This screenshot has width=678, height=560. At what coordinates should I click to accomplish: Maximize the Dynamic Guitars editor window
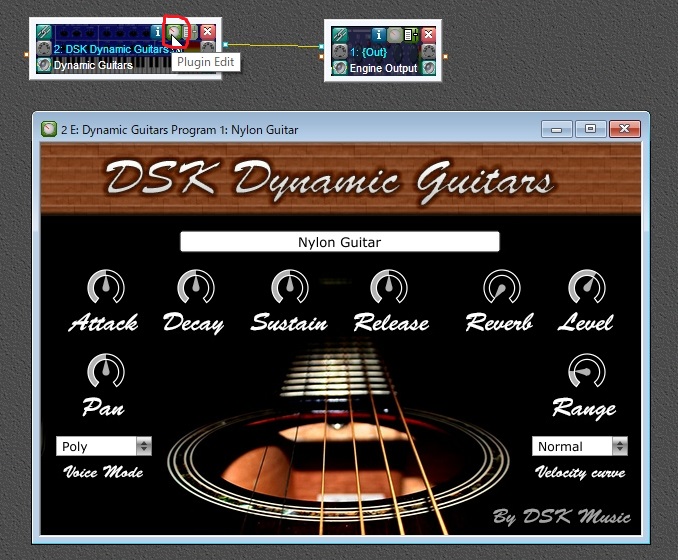(590, 129)
